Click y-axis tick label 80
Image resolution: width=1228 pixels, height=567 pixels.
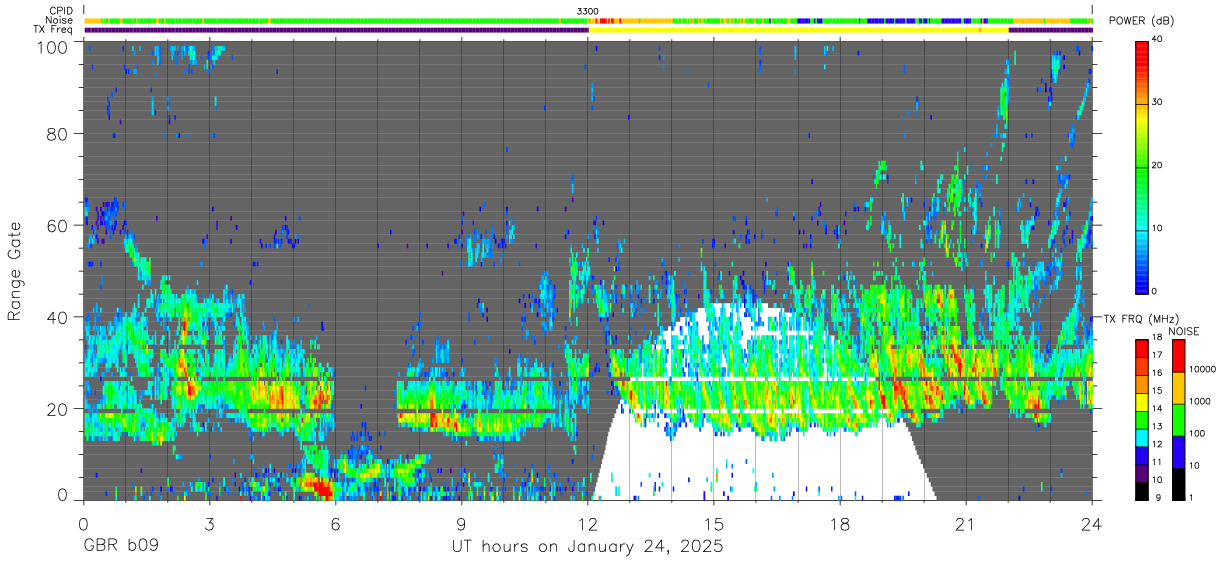58,133
